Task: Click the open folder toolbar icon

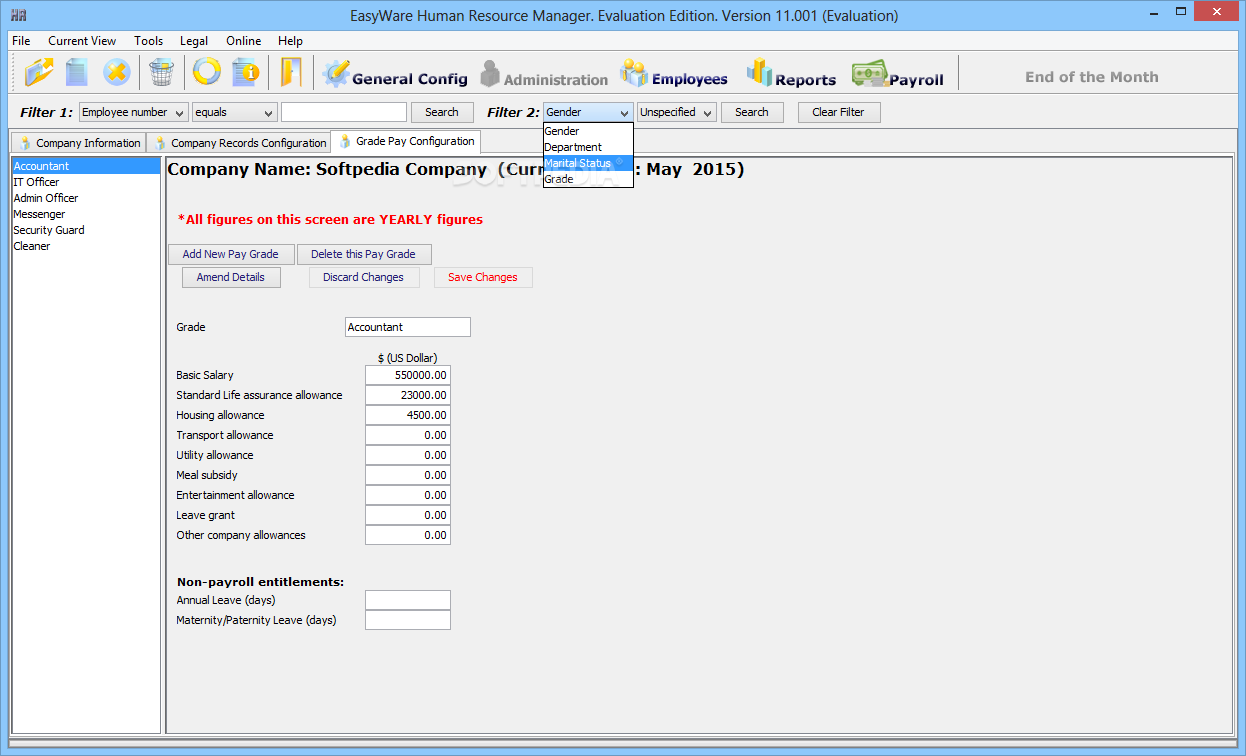Action: (39, 72)
